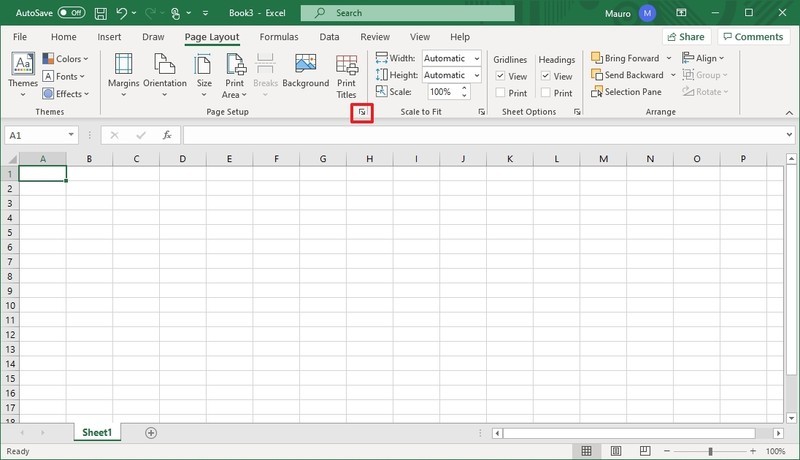Open the File tab
The image size is (800, 460).
tap(20, 37)
